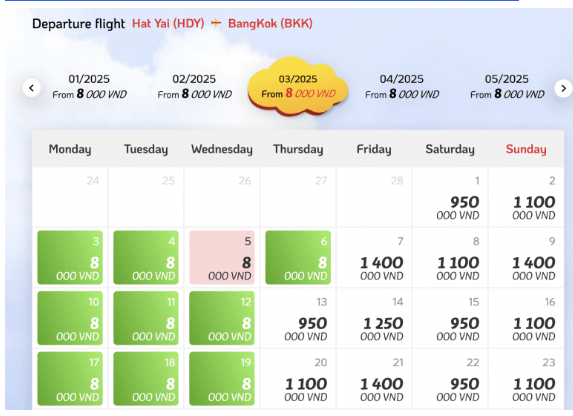Viewport: 573px width, 416px height.
Task: Pick March 3 fare at 8 000 VND
Action: pos(70,257)
